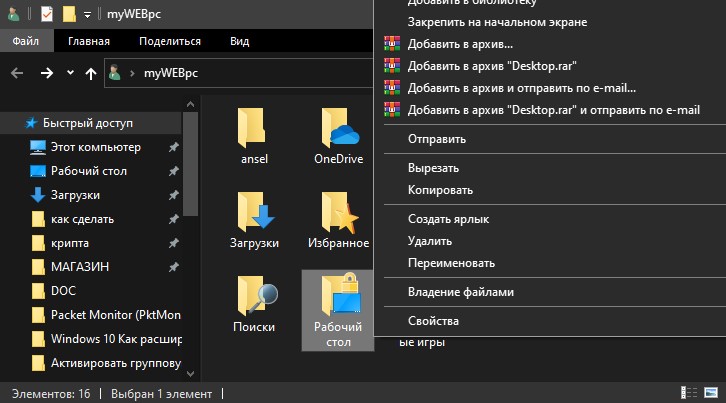The width and height of the screenshot is (726, 403).
Task: Open the Избранное folder with star
Action: point(340,212)
